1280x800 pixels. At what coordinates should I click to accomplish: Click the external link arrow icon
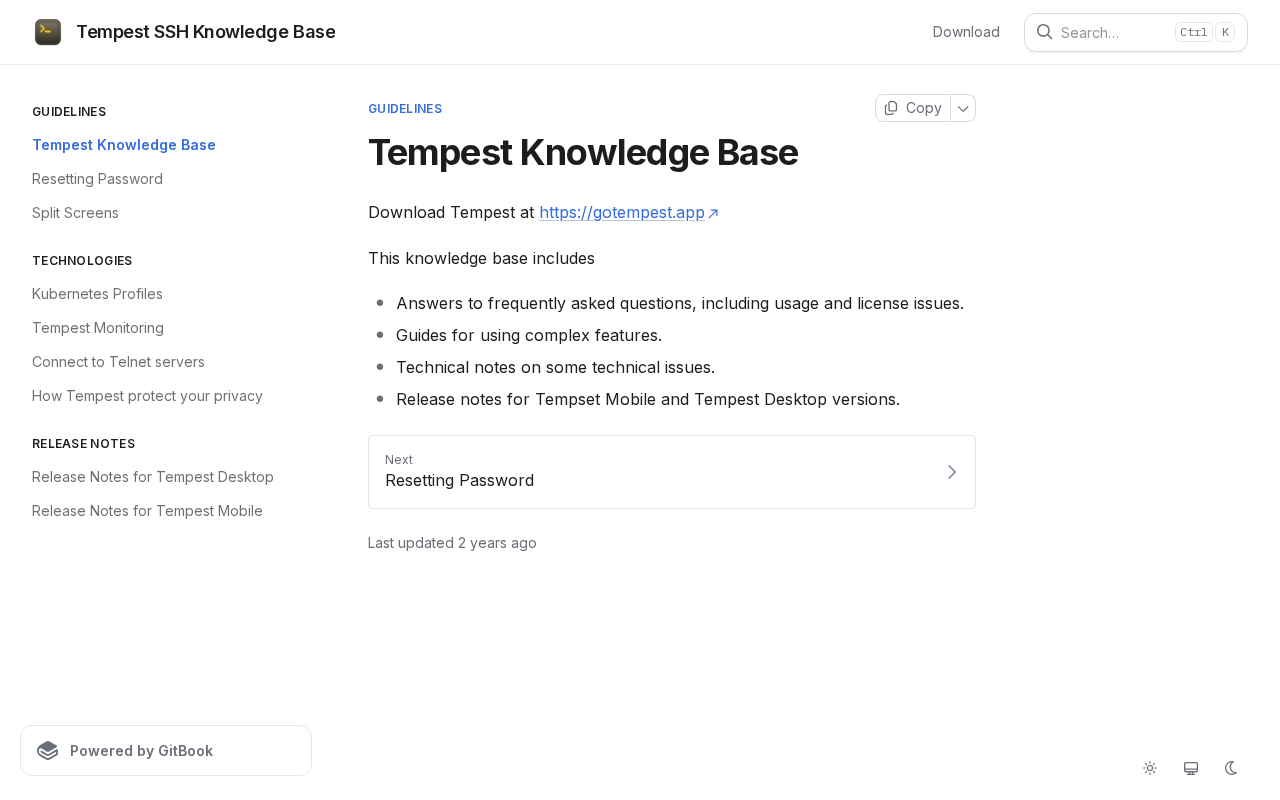[713, 213]
